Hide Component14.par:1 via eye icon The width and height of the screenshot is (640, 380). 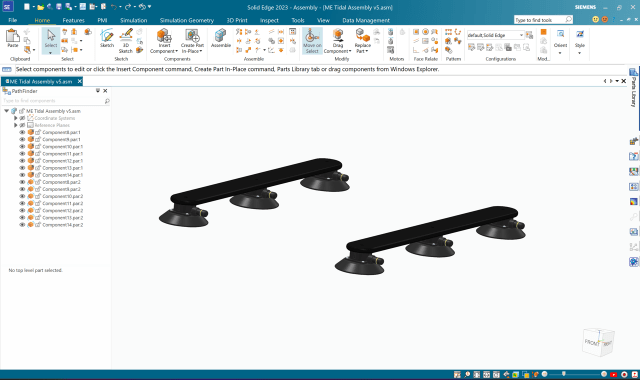click(x=22, y=175)
